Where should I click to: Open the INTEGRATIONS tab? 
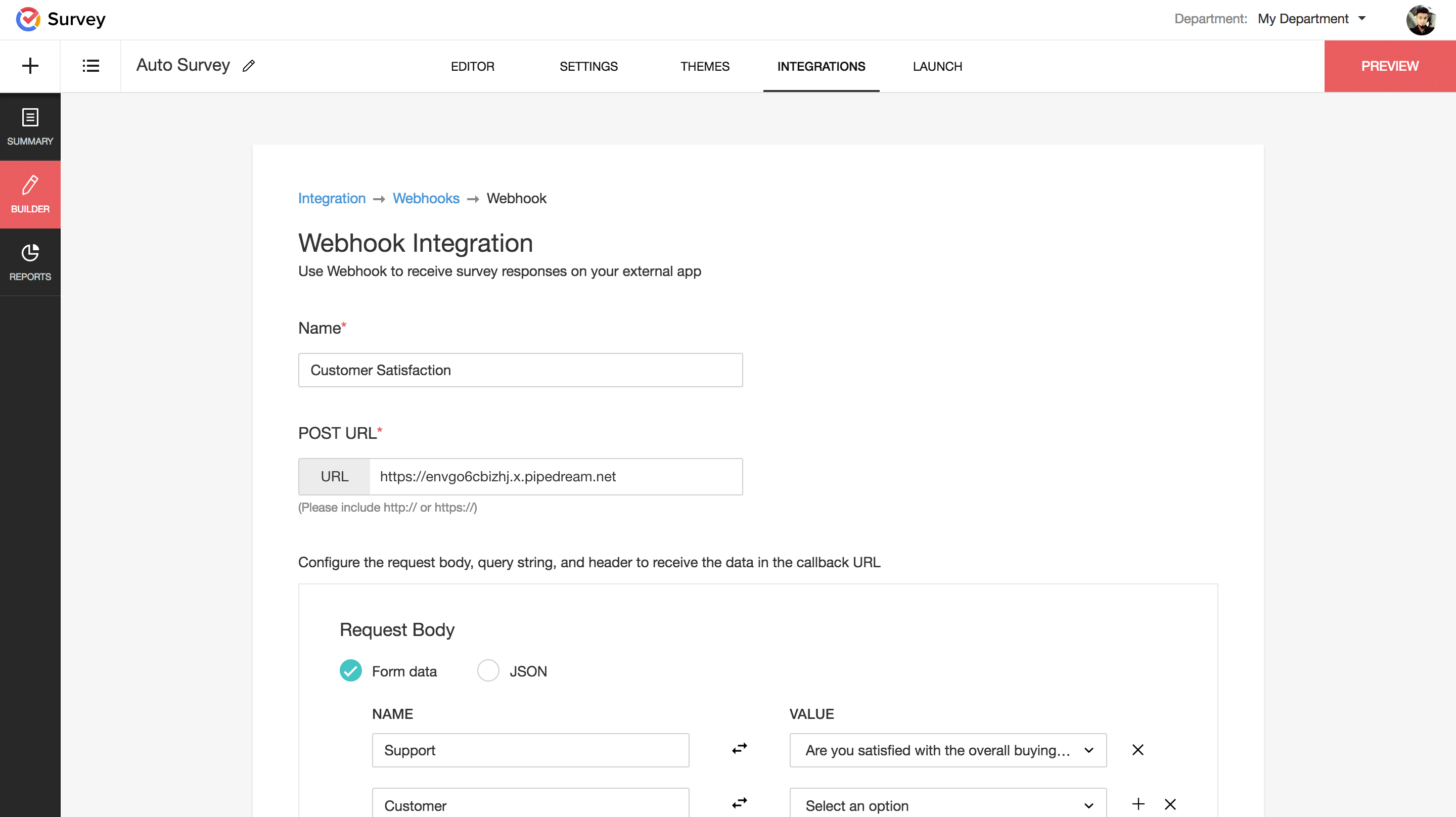pyautogui.click(x=821, y=66)
